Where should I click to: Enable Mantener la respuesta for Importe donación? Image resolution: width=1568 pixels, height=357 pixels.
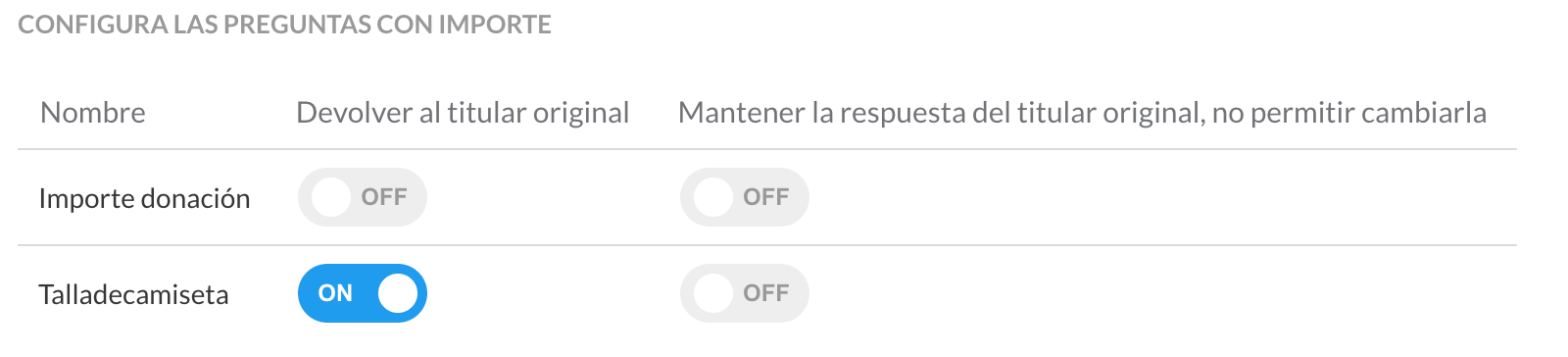[745, 197]
